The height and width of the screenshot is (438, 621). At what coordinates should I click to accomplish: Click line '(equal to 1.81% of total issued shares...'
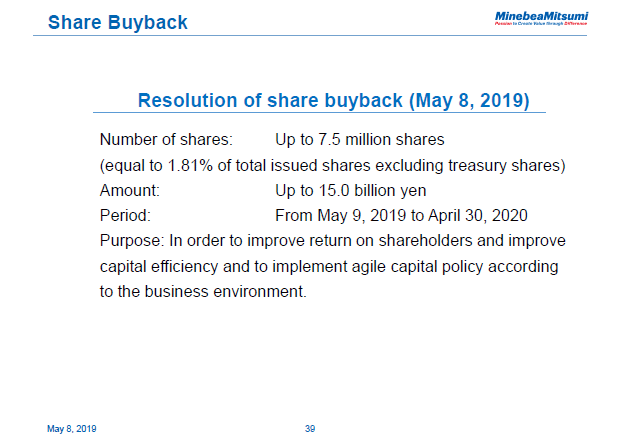333,166
